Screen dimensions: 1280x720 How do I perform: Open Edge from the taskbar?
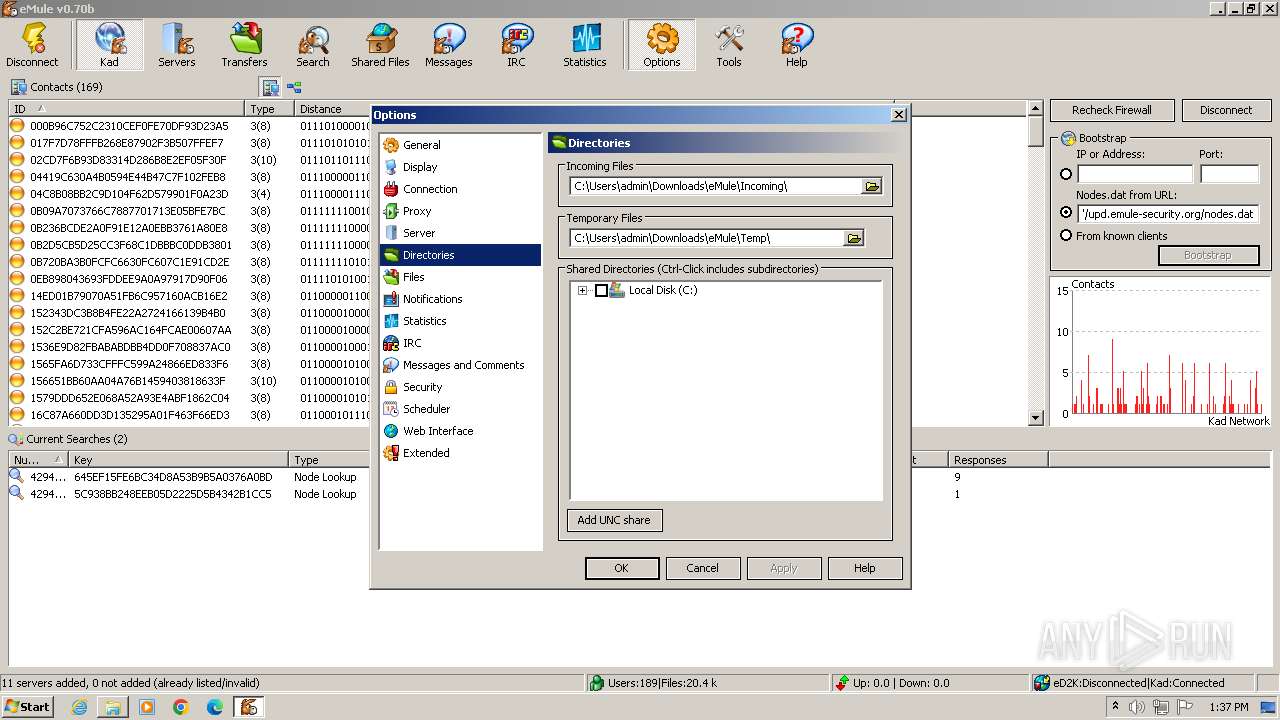pyautogui.click(x=215, y=707)
